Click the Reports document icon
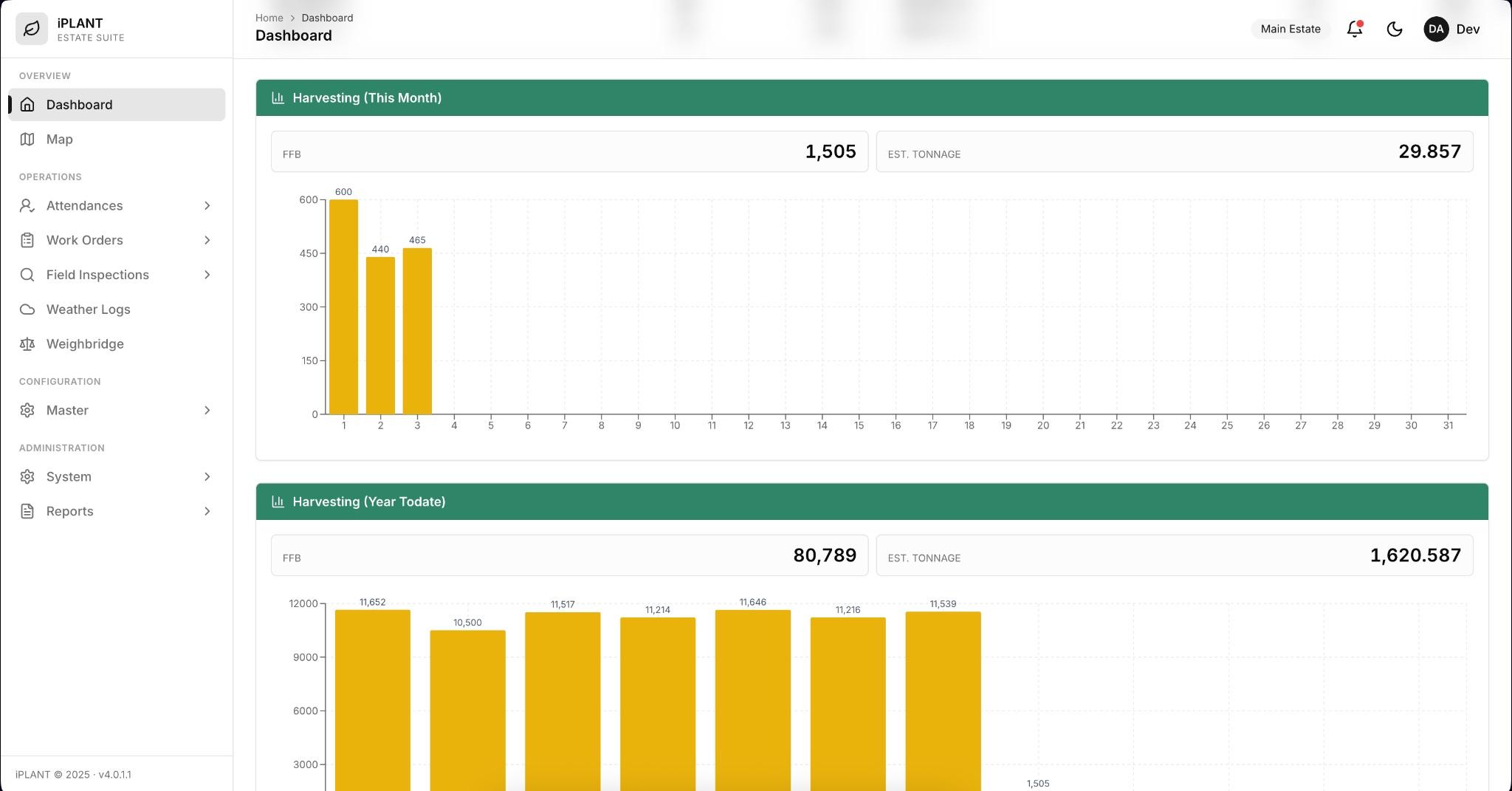 pyautogui.click(x=27, y=511)
